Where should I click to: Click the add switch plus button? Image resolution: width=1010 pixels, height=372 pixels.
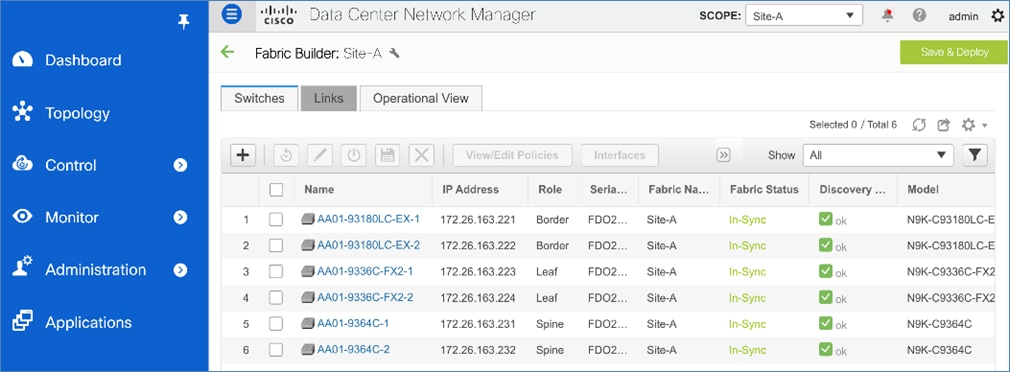coord(243,155)
